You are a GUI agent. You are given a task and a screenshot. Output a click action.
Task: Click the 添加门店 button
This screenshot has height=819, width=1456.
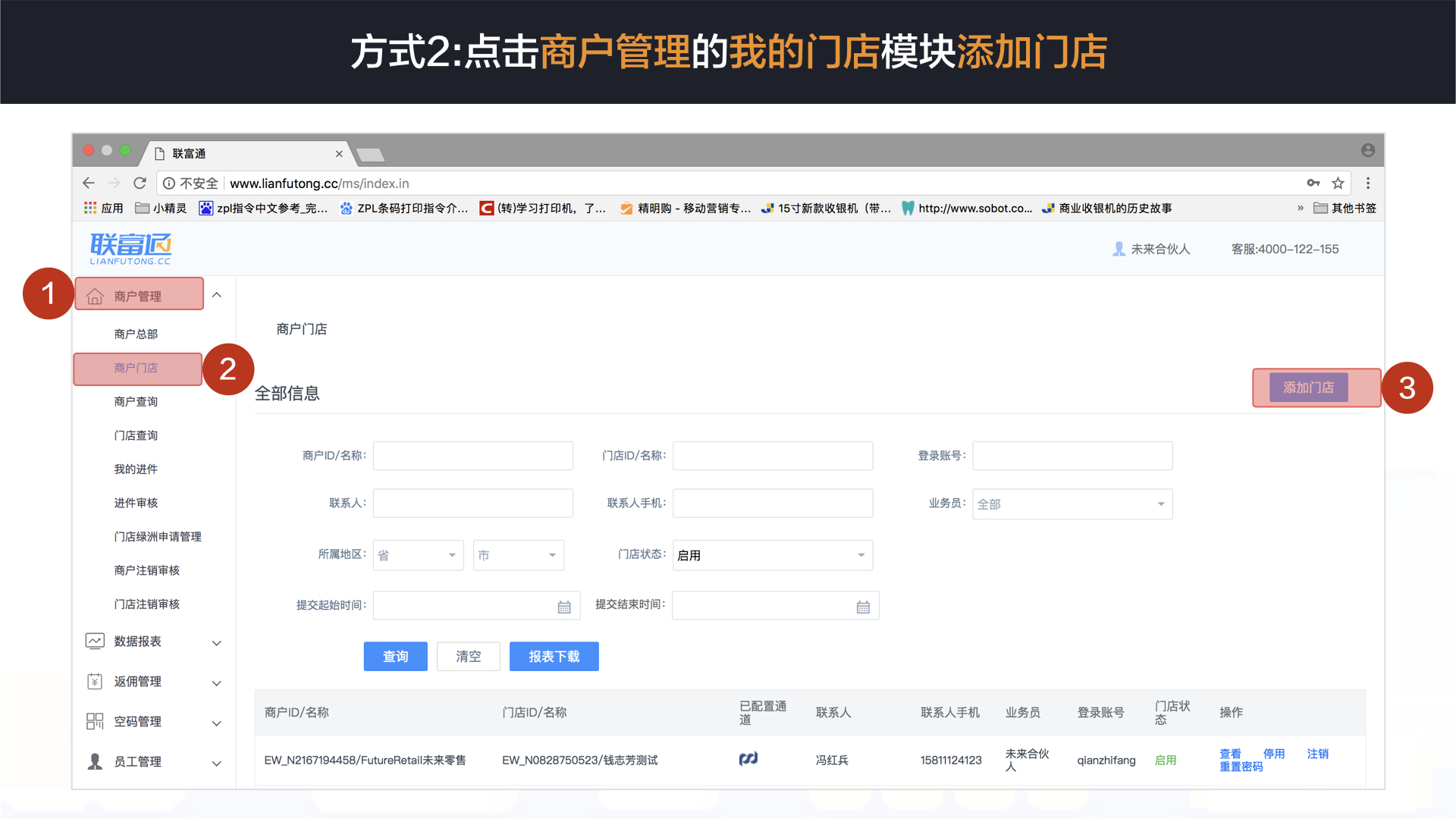tap(1308, 388)
